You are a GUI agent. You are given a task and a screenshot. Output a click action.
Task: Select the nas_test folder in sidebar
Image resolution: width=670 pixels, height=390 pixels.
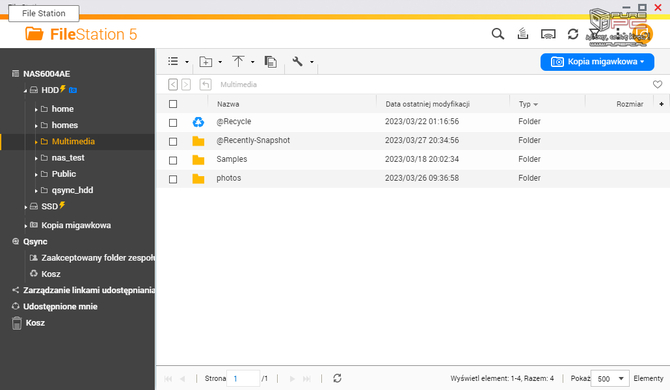(68, 158)
